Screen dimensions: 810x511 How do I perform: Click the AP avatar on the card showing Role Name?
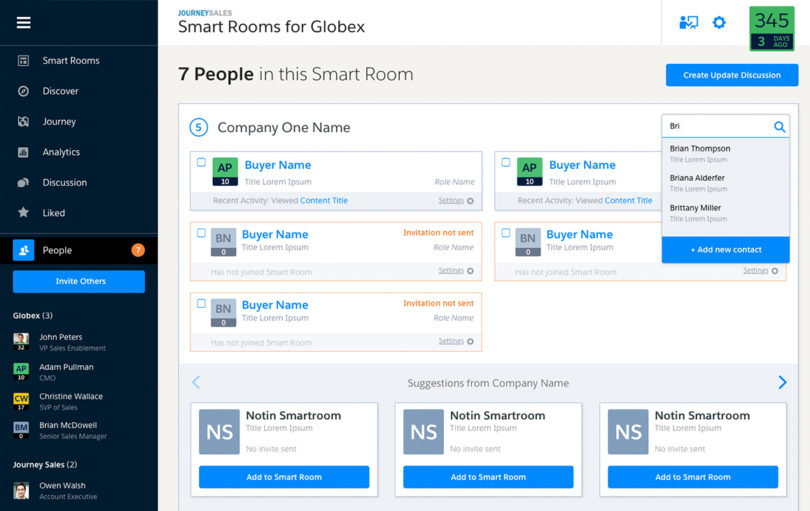click(225, 172)
